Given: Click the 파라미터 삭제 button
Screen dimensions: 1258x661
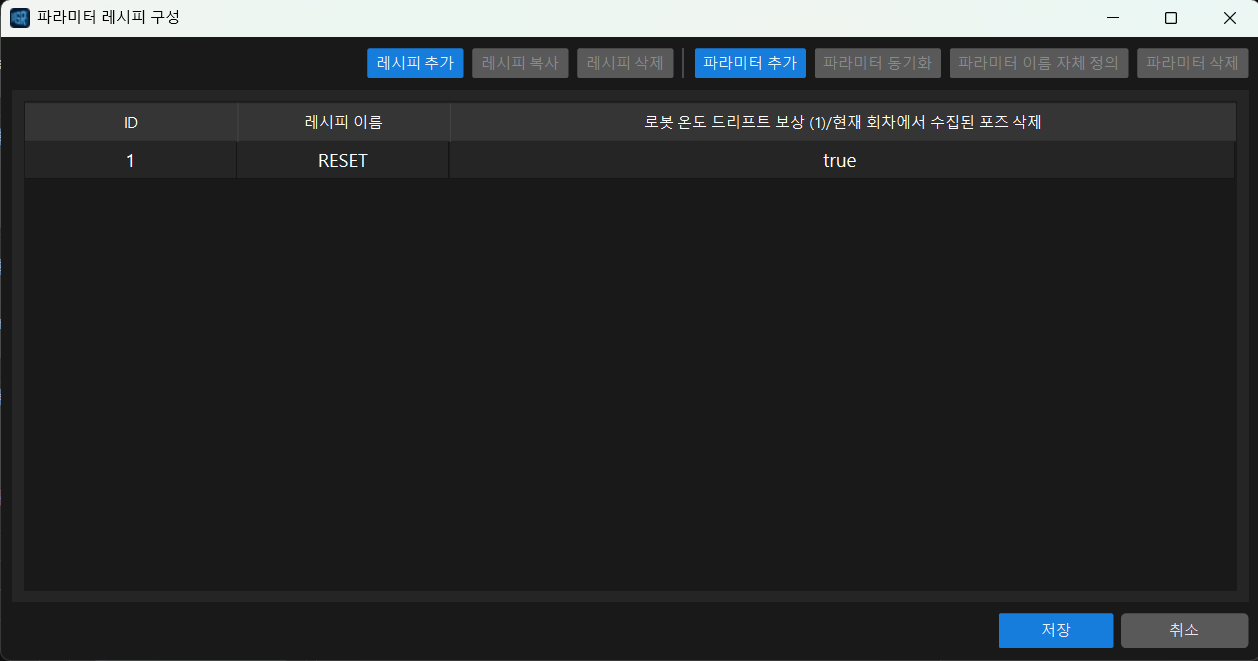Looking at the screenshot, I should [1192, 62].
